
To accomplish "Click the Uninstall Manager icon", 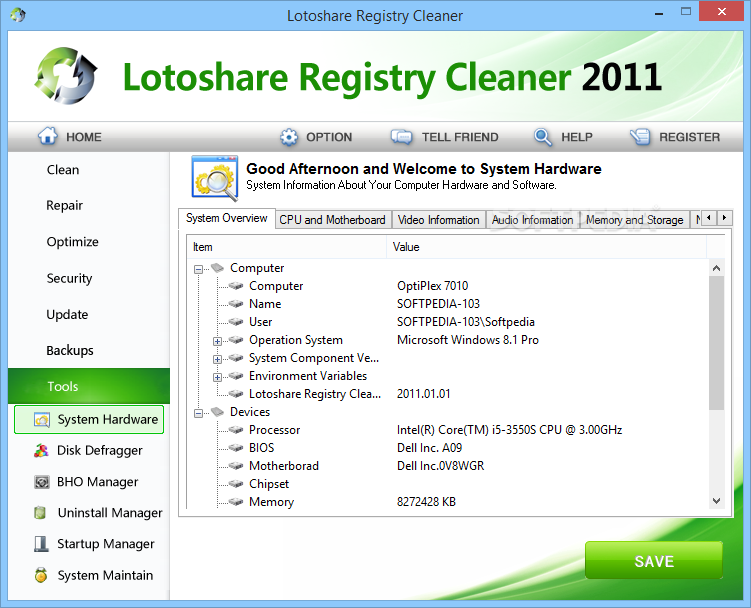I will (x=40, y=513).
